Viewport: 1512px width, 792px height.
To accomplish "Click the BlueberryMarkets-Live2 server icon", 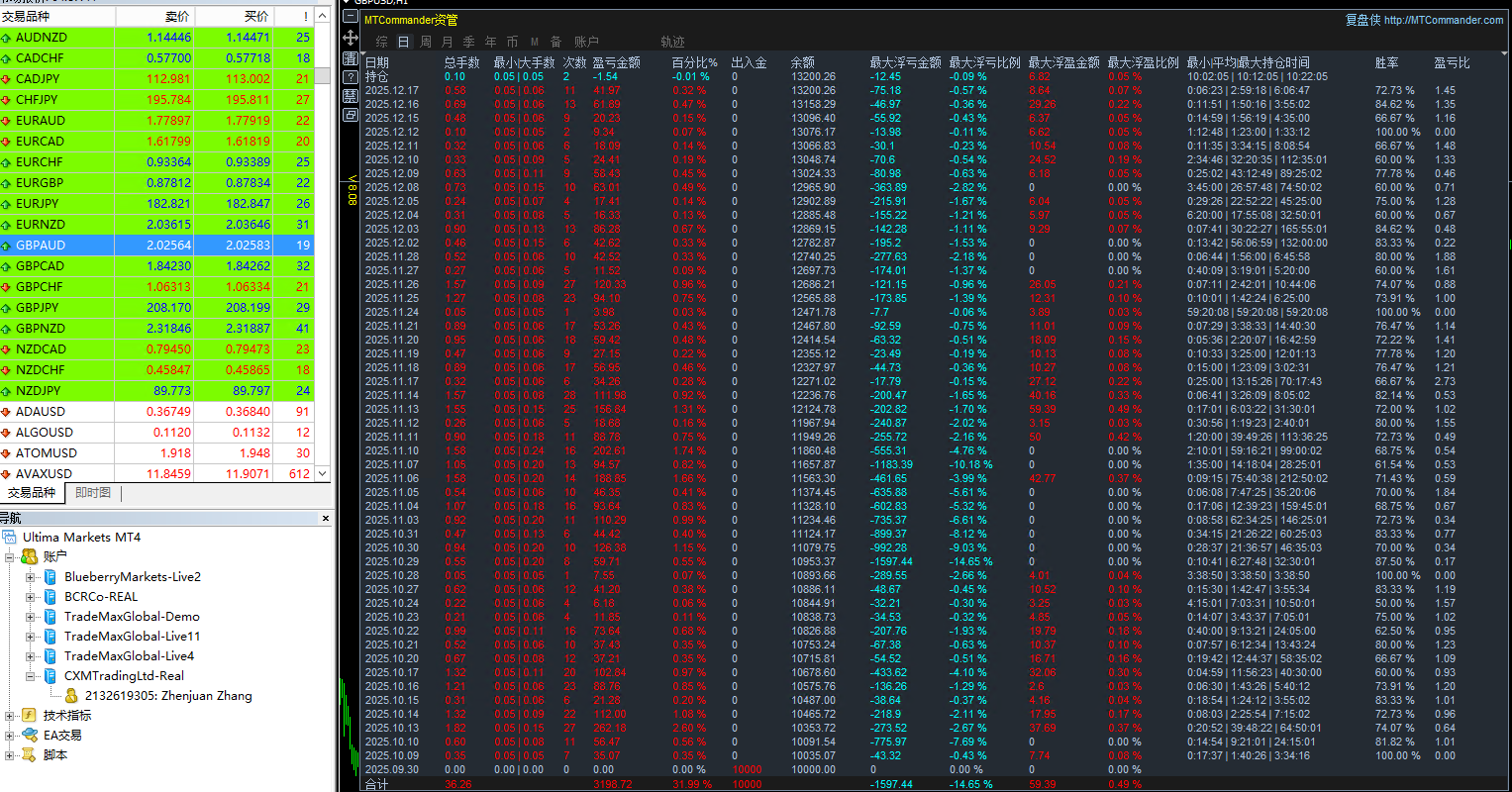I will (x=50, y=577).
